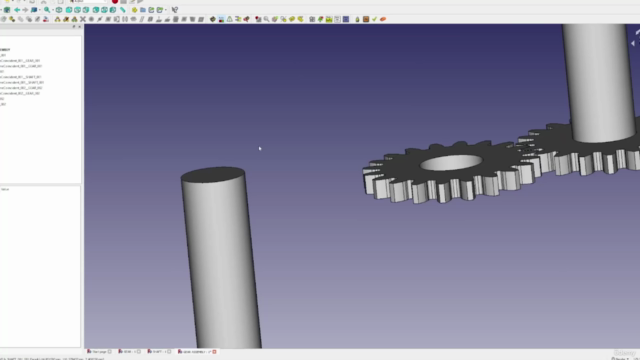This screenshot has height=360, width=640.
Task: Click the blue square icon in assembly toolbar
Action: [x=346, y=19]
